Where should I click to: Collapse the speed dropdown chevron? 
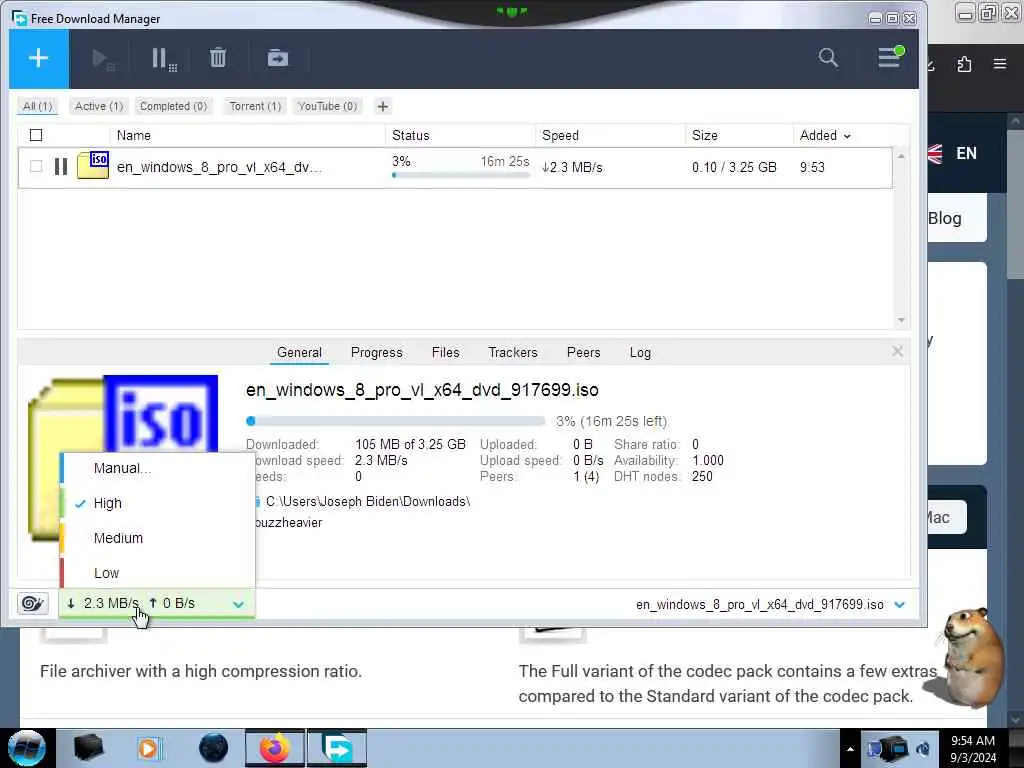(x=238, y=604)
